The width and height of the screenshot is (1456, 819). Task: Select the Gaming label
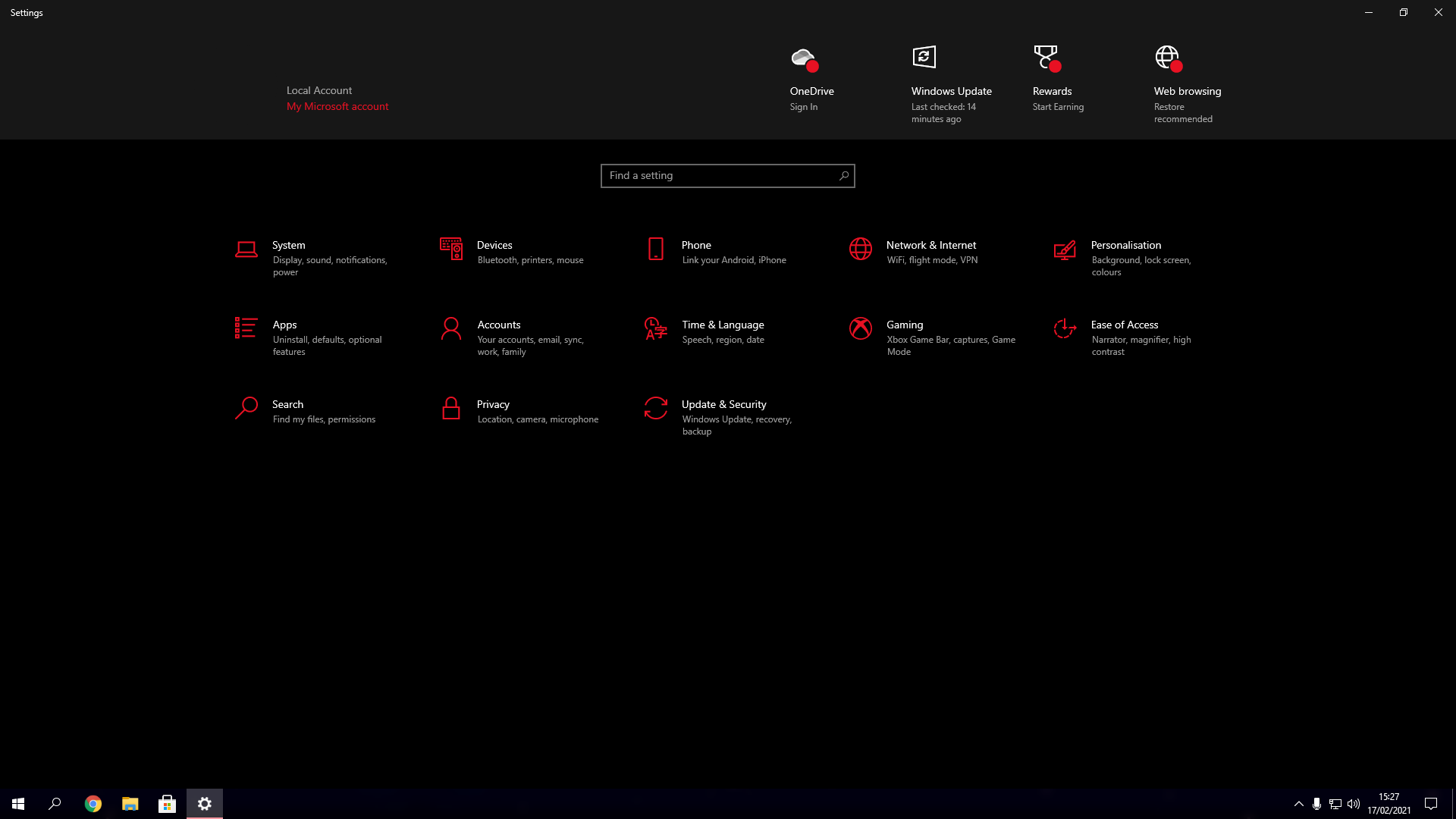click(x=905, y=325)
